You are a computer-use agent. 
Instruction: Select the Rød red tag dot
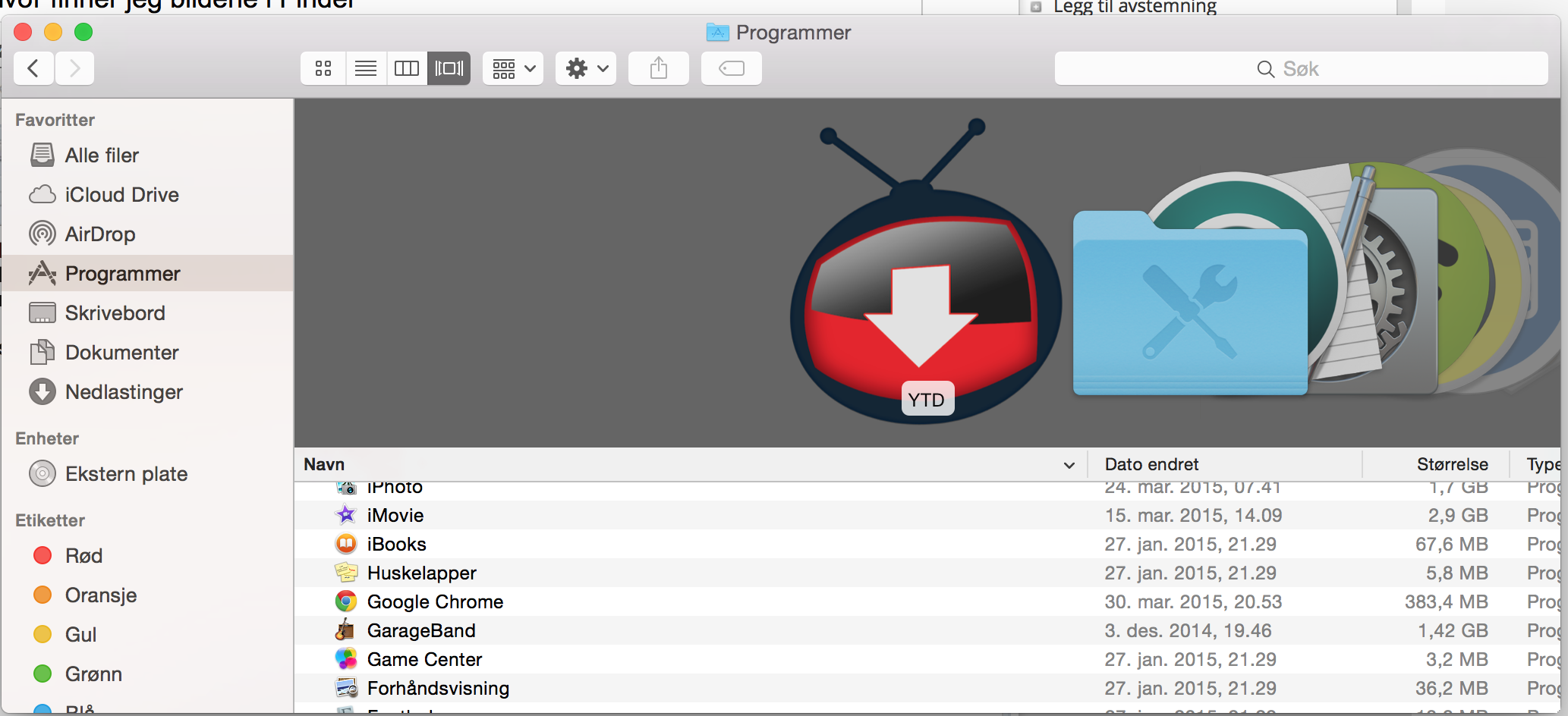[x=43, y=555]
